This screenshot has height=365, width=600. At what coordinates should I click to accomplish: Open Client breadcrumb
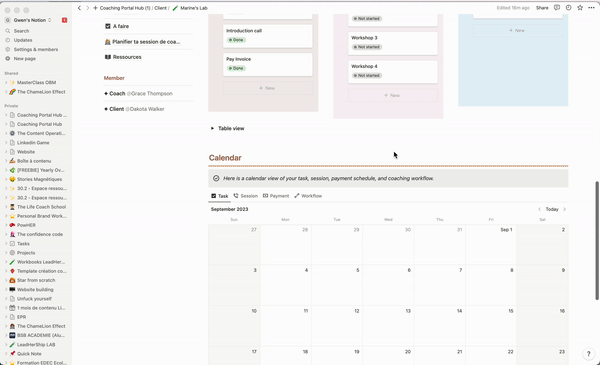[160, 8]
